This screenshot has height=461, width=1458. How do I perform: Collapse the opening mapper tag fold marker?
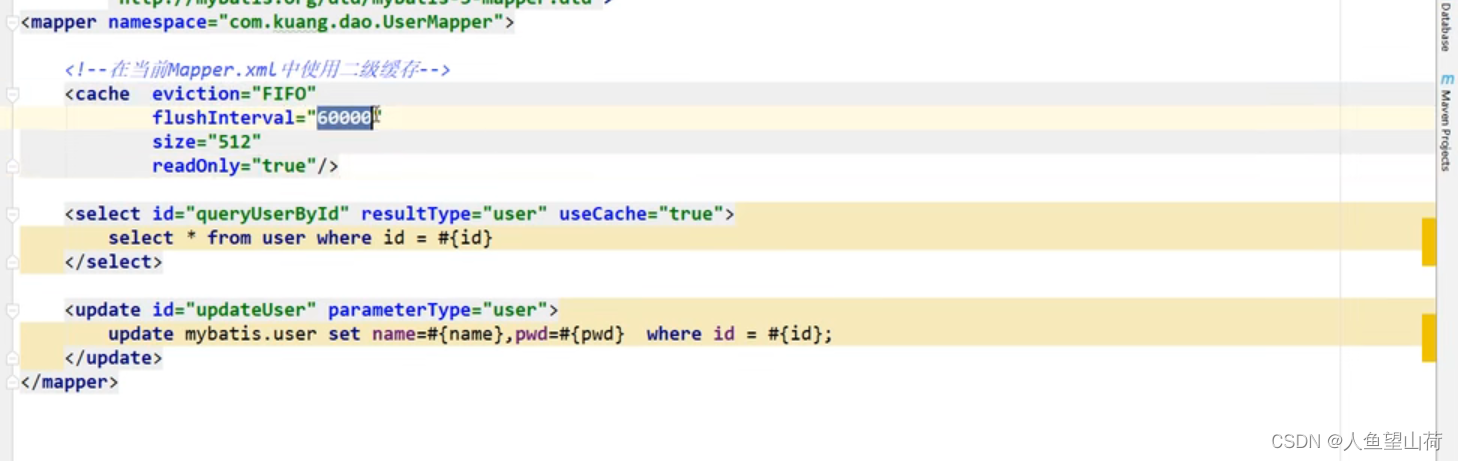[x=12, y=22]
